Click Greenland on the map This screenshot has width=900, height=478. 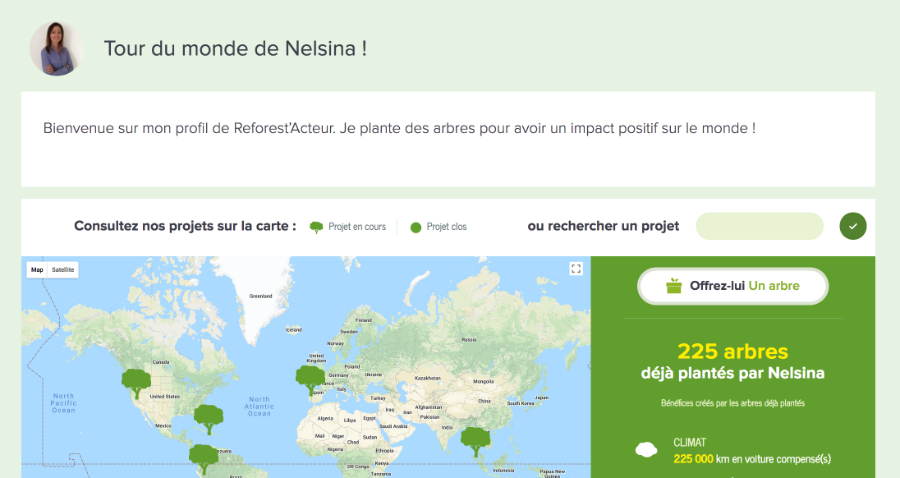pyautogui.click(x=261, y=295)
